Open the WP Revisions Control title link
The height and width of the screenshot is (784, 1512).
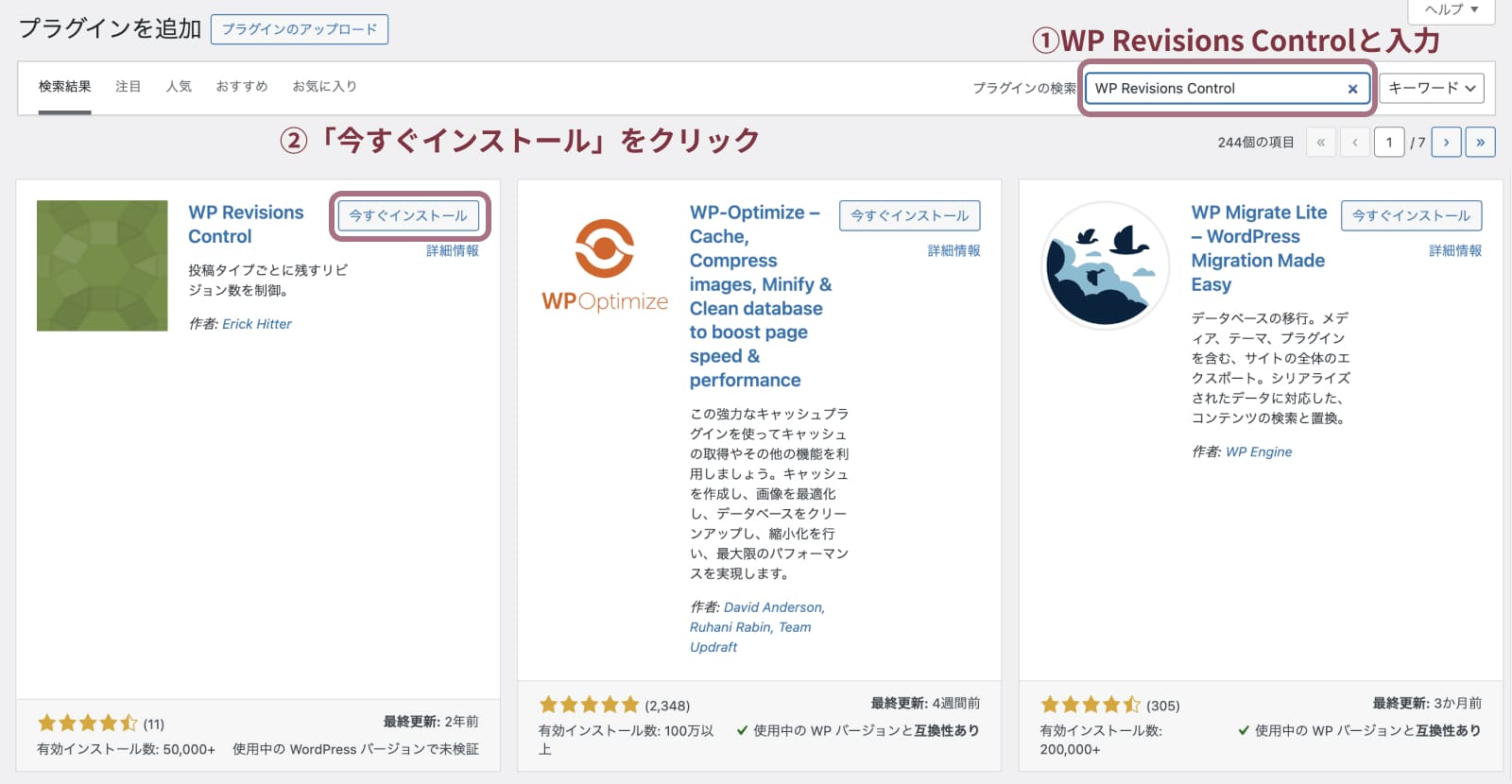pyautogui.click(x=246, y=225)
